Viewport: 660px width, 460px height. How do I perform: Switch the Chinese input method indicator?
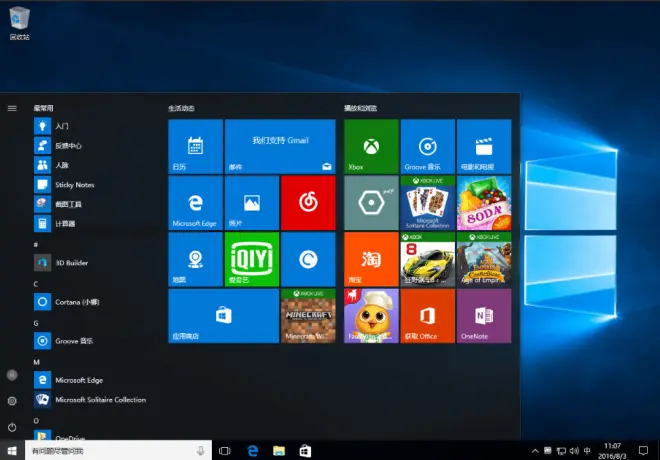(587, 451)
